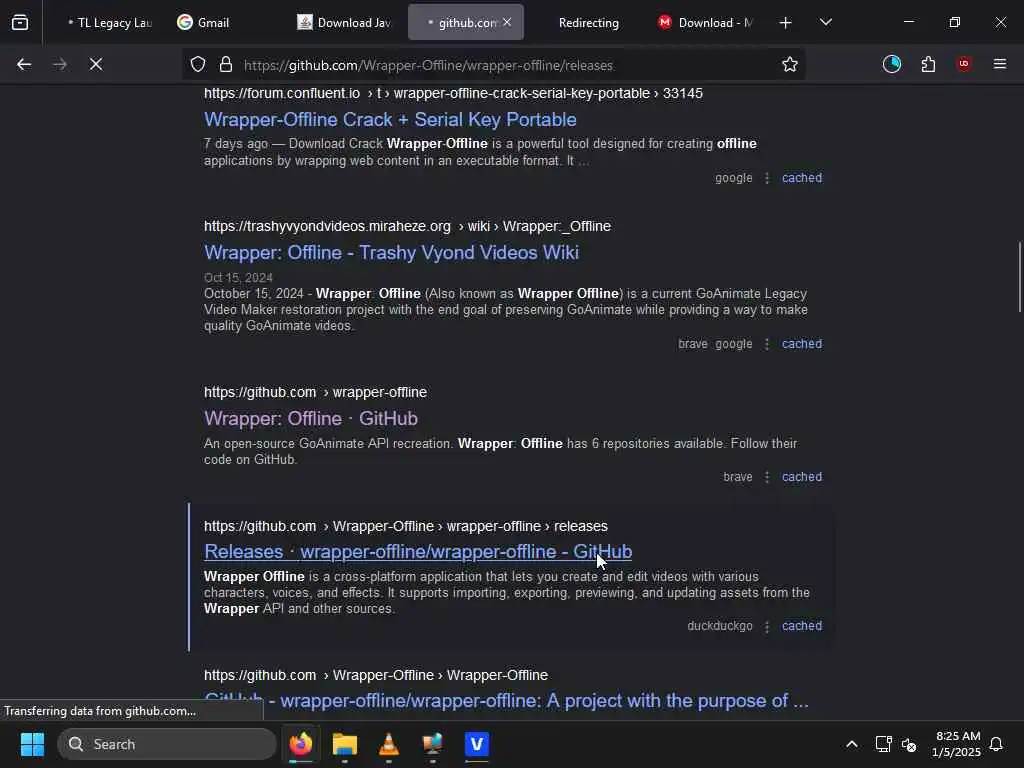Click the taskbar Search box
The image size is (1024, 768).
click(167, 744)
